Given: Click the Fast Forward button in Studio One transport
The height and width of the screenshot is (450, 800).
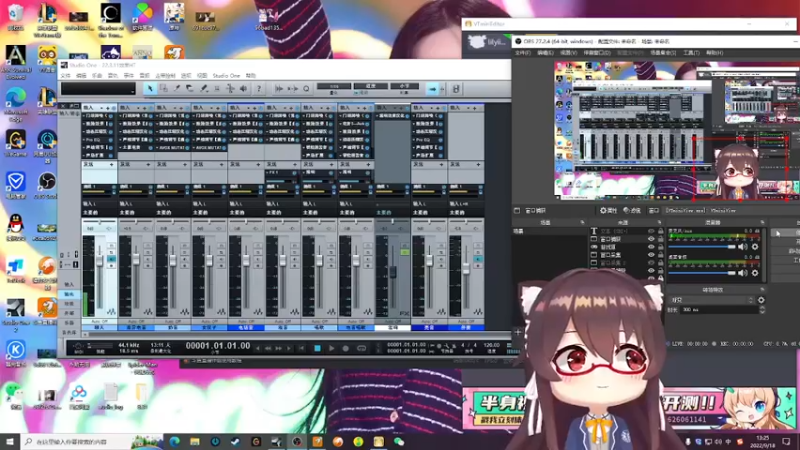Looking at the screenshot, I should 279,348.
